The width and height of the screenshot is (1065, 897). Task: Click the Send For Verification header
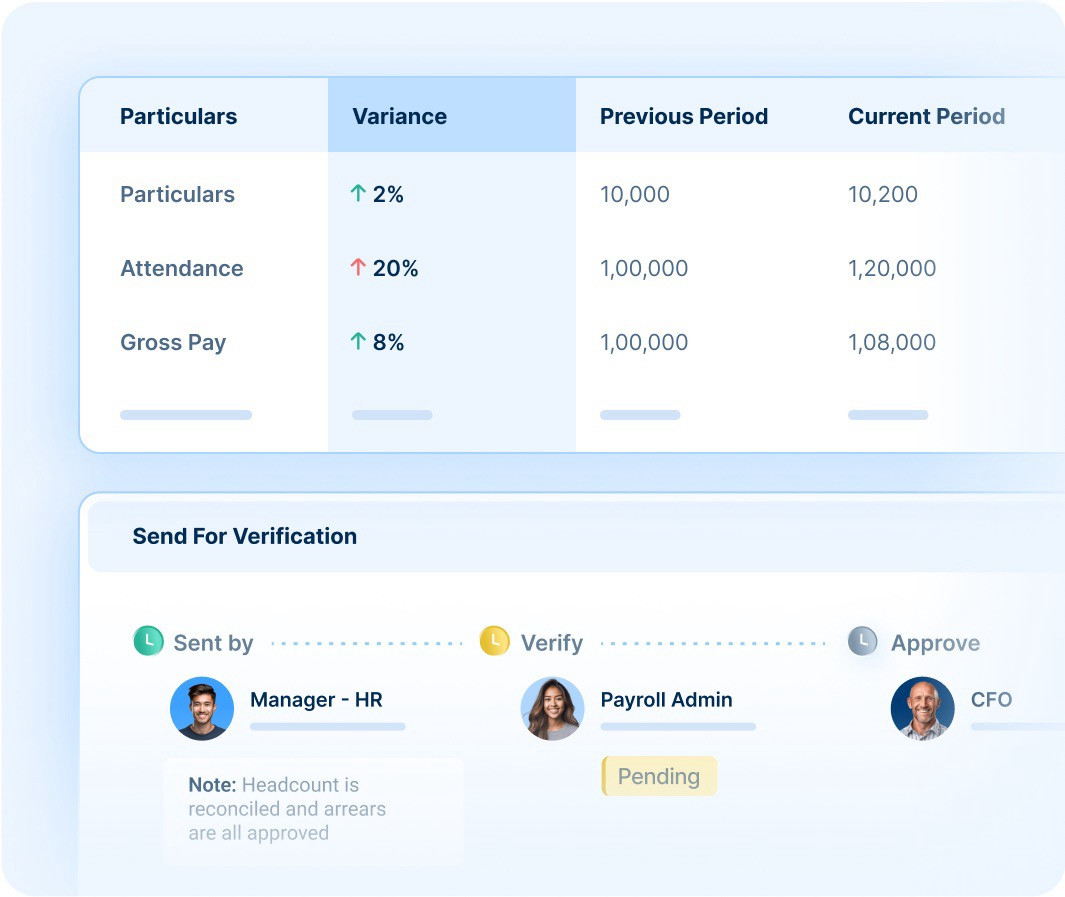tap(245, 536)
